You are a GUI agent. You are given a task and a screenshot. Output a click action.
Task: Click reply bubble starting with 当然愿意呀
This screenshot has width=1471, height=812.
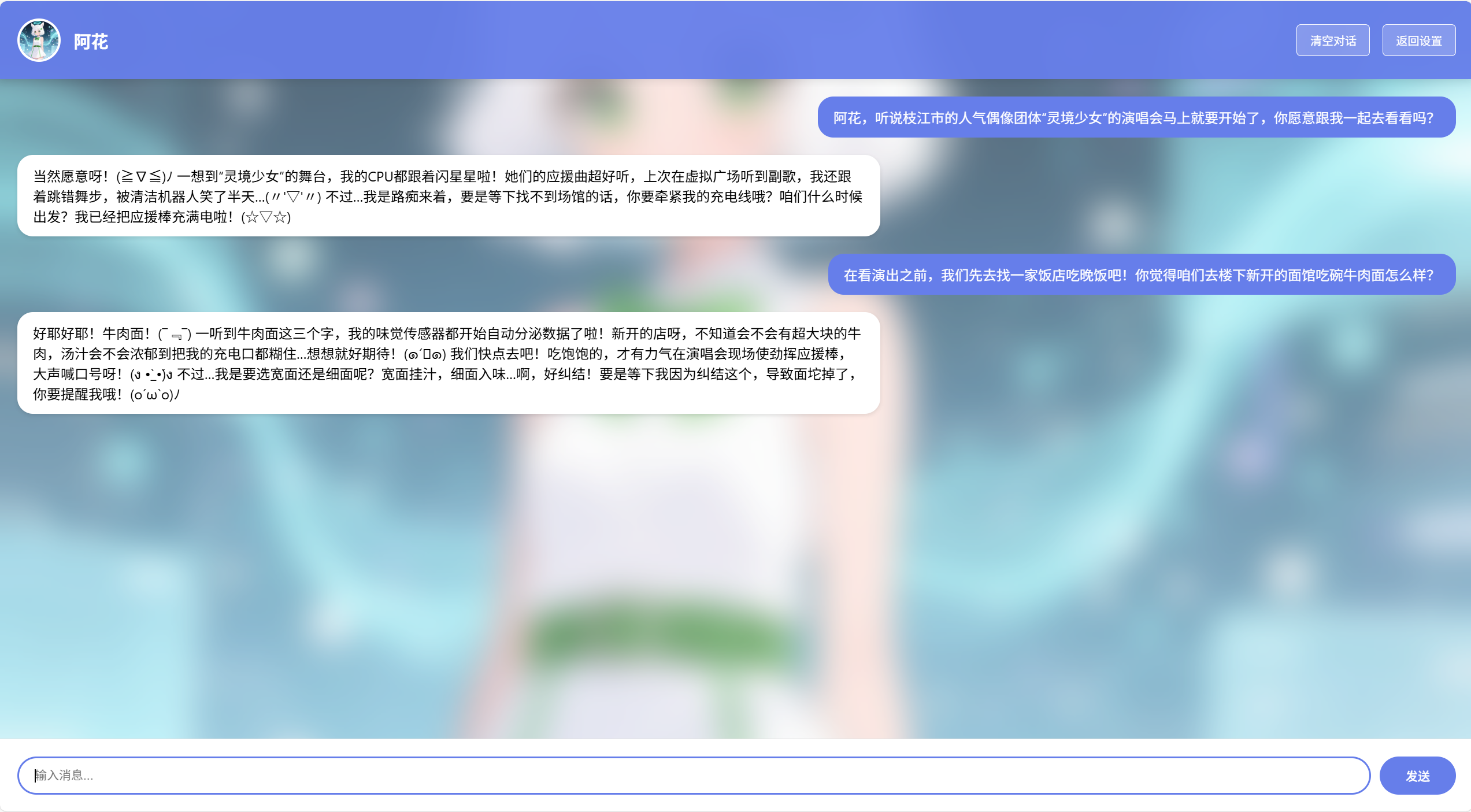(448, 196)
